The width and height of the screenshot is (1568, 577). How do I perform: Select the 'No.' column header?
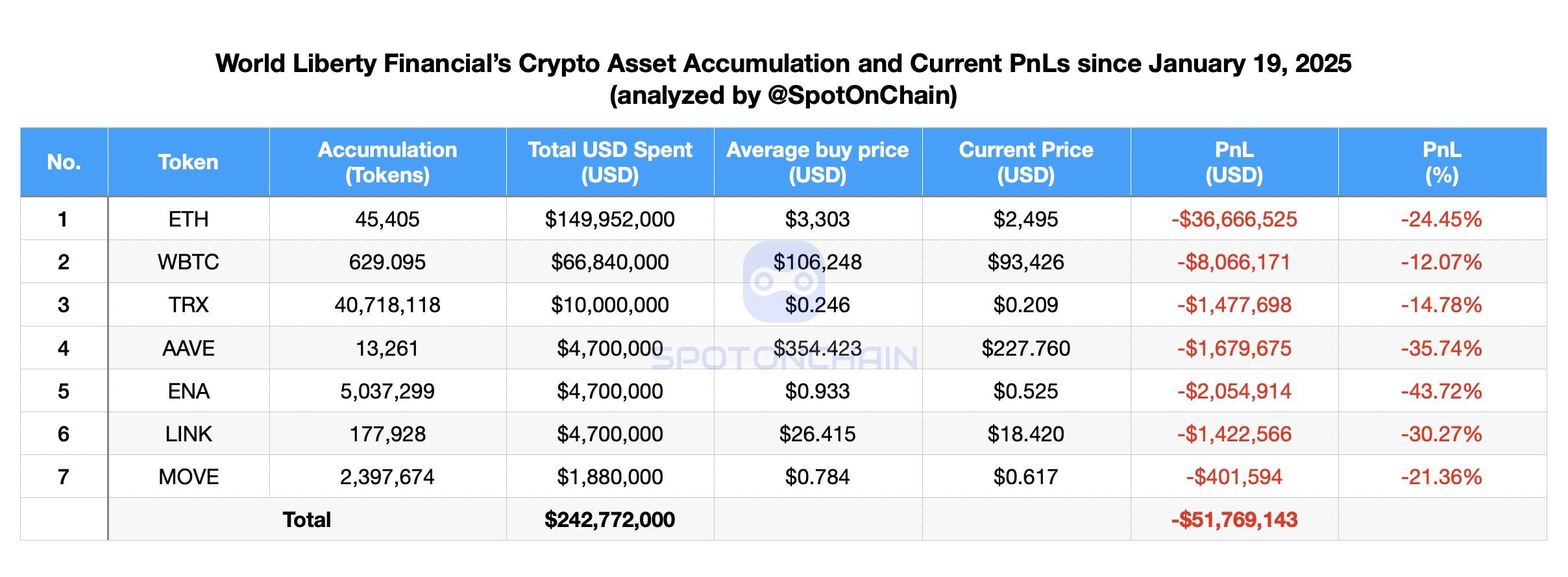tap(64, 162)
